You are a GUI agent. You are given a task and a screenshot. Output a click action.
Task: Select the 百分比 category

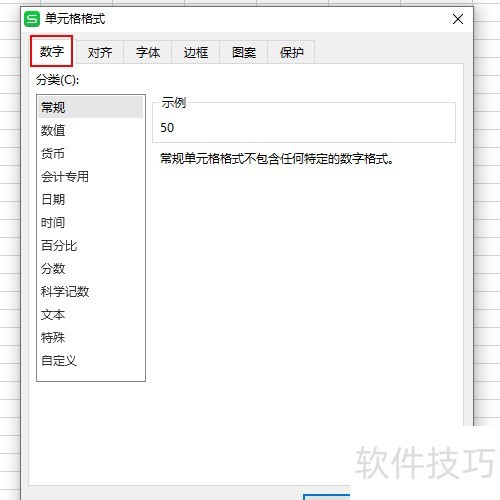(x=91, y=246)
